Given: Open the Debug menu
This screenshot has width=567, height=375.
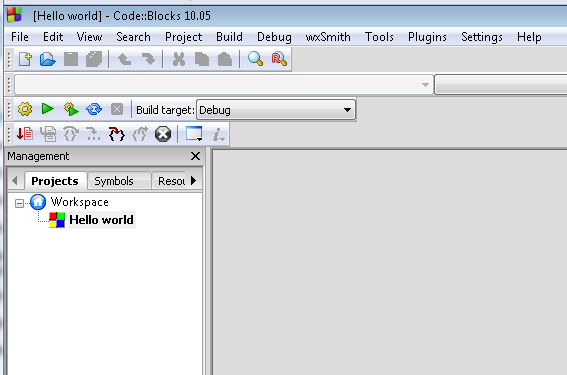Looking at the screenshot, I should click(274, 37).
